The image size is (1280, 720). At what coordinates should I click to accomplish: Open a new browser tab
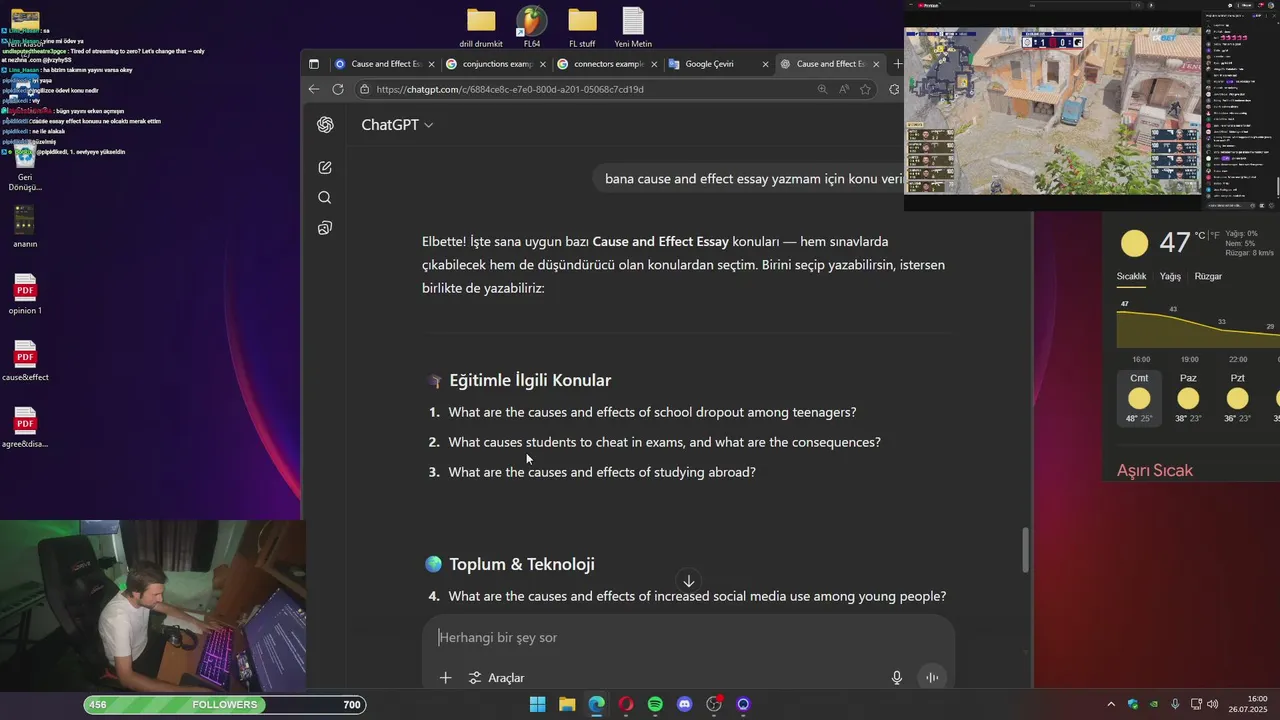tap(897, 64)
